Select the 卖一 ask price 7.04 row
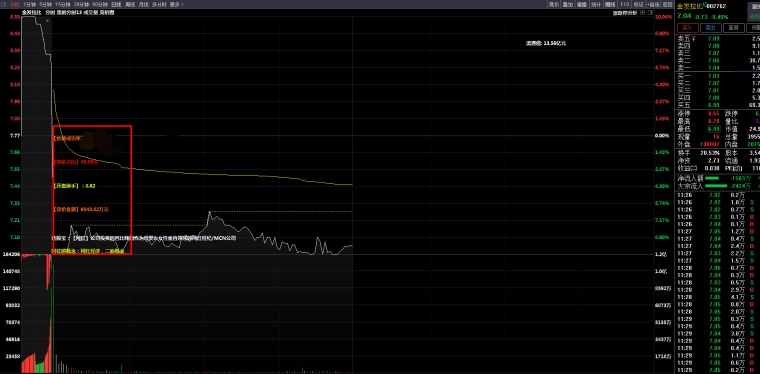The image size is (760, 374). pos(718,68)
